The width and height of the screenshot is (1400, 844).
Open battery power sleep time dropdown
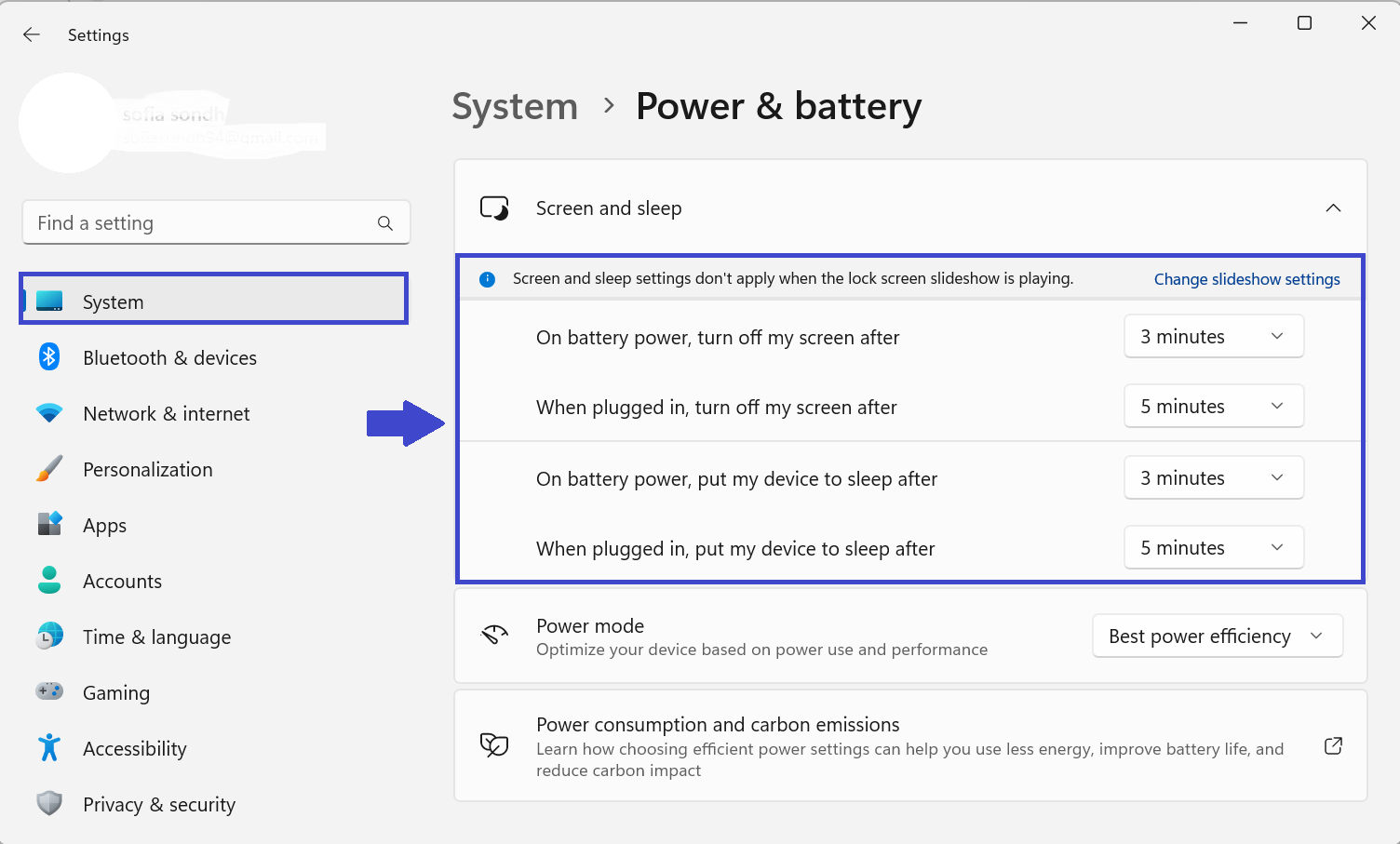point(1213,478)
